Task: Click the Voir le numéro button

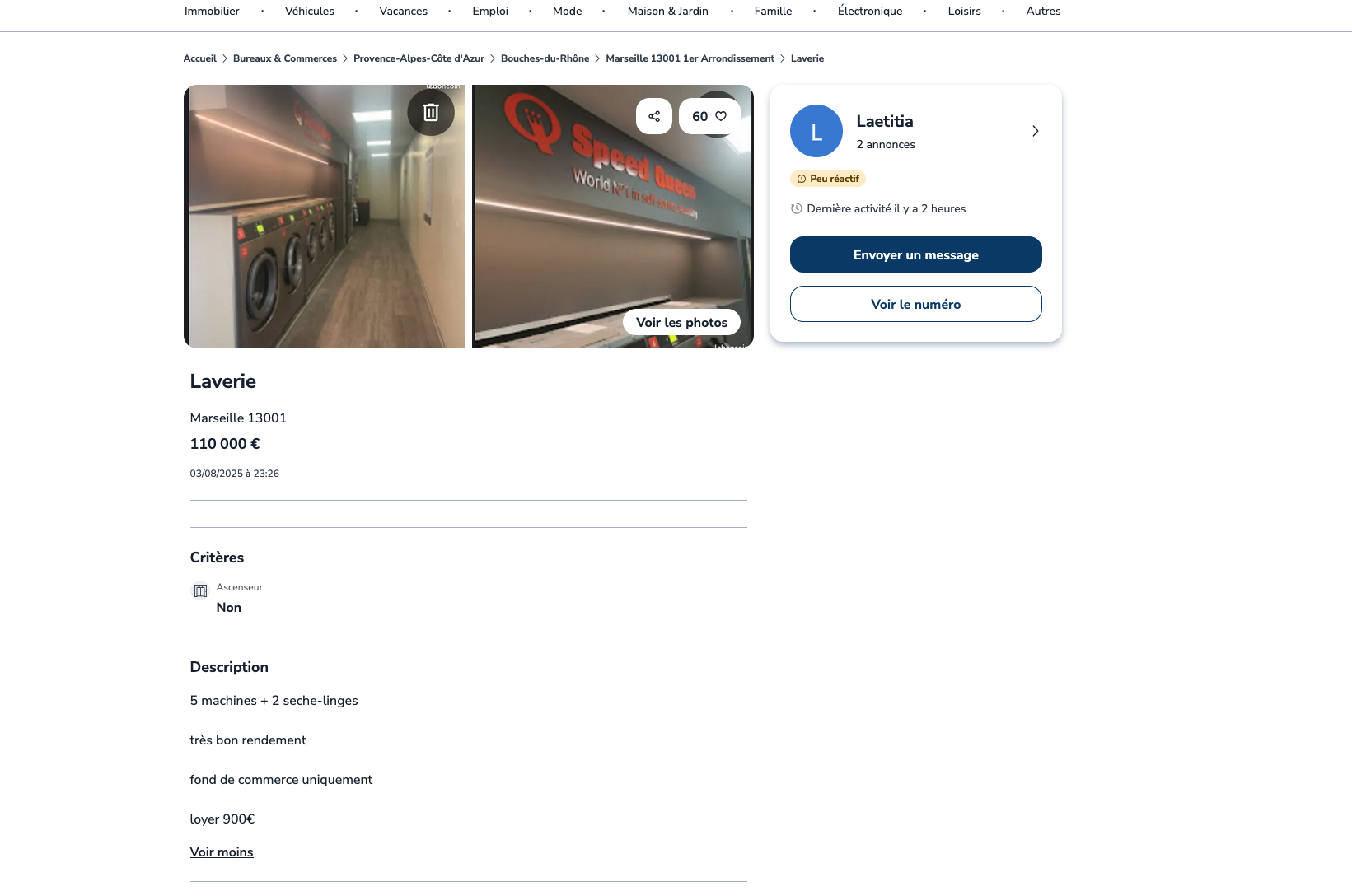Action: coord(916,304)
